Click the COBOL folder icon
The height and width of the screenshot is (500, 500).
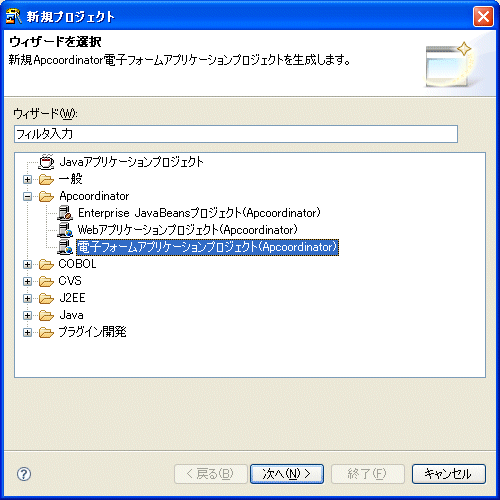point(46,264)
